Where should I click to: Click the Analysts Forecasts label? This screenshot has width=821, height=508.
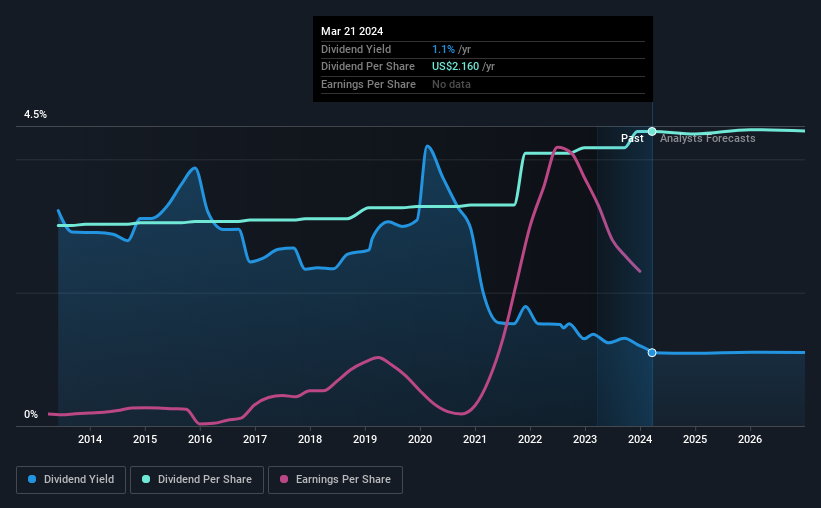pos(707,138)
